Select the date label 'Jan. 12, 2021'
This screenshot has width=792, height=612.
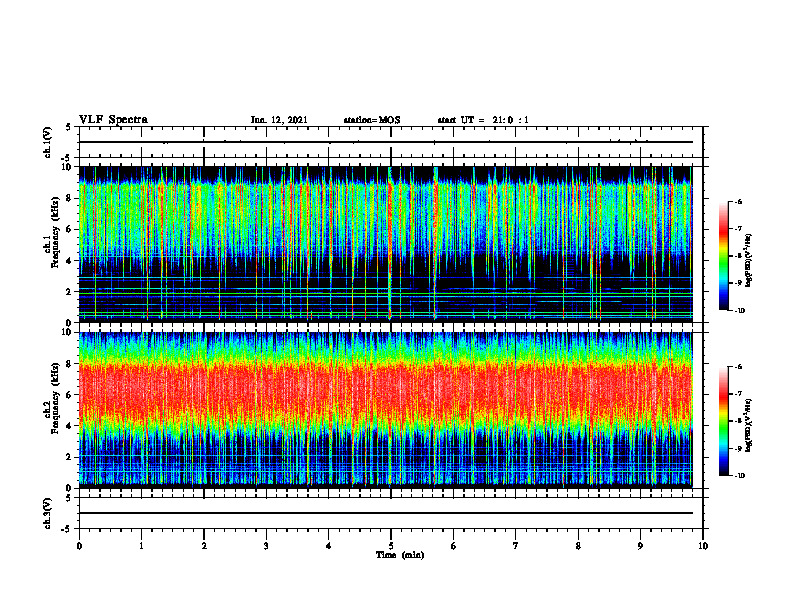(279, 120)
